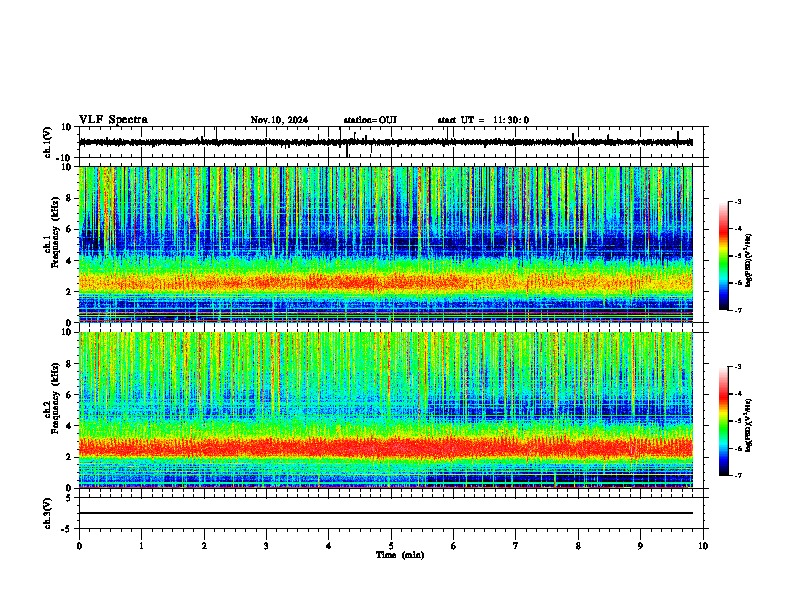792x612 pixels.
Task: Click the "VLF Spectra" title text
Action: click(x=113, y=120)
